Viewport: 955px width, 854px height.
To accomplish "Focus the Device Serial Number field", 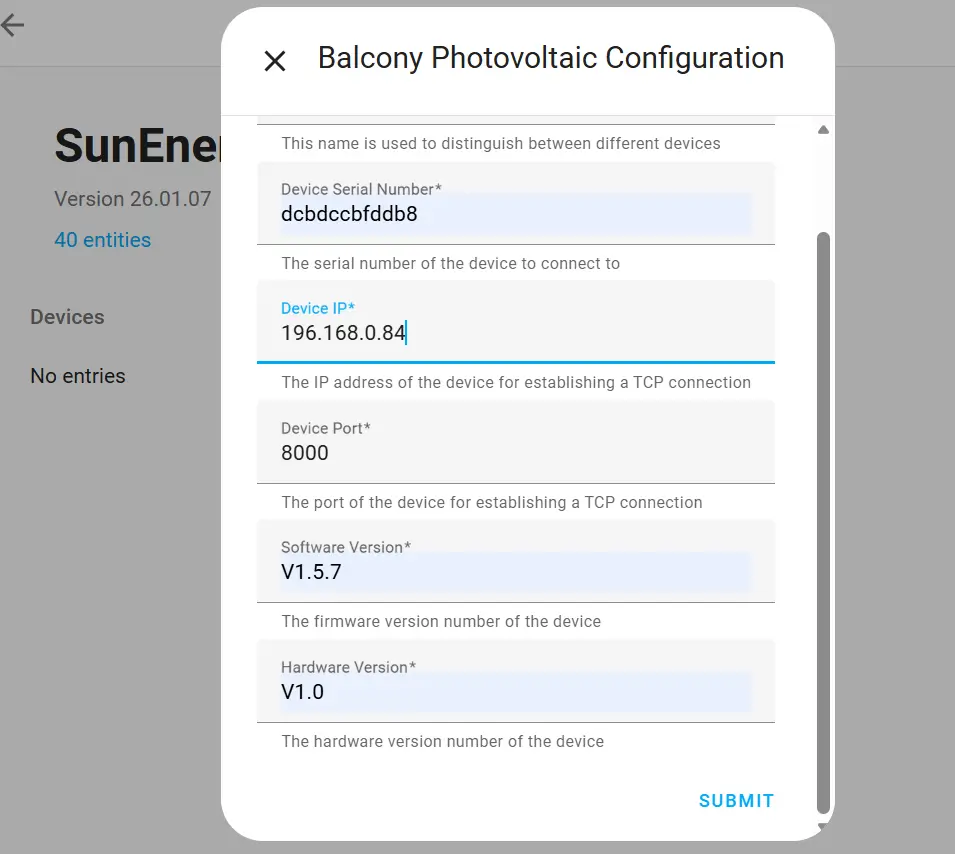I will [x=515, y=213].
